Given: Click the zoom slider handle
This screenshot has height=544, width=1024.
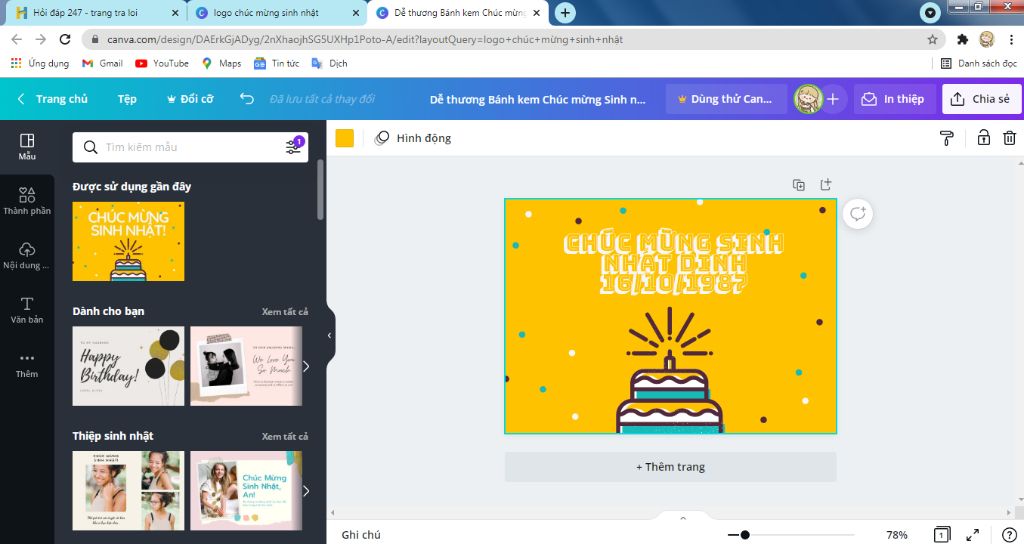Looking at the screenshot, I should [744, 534].
